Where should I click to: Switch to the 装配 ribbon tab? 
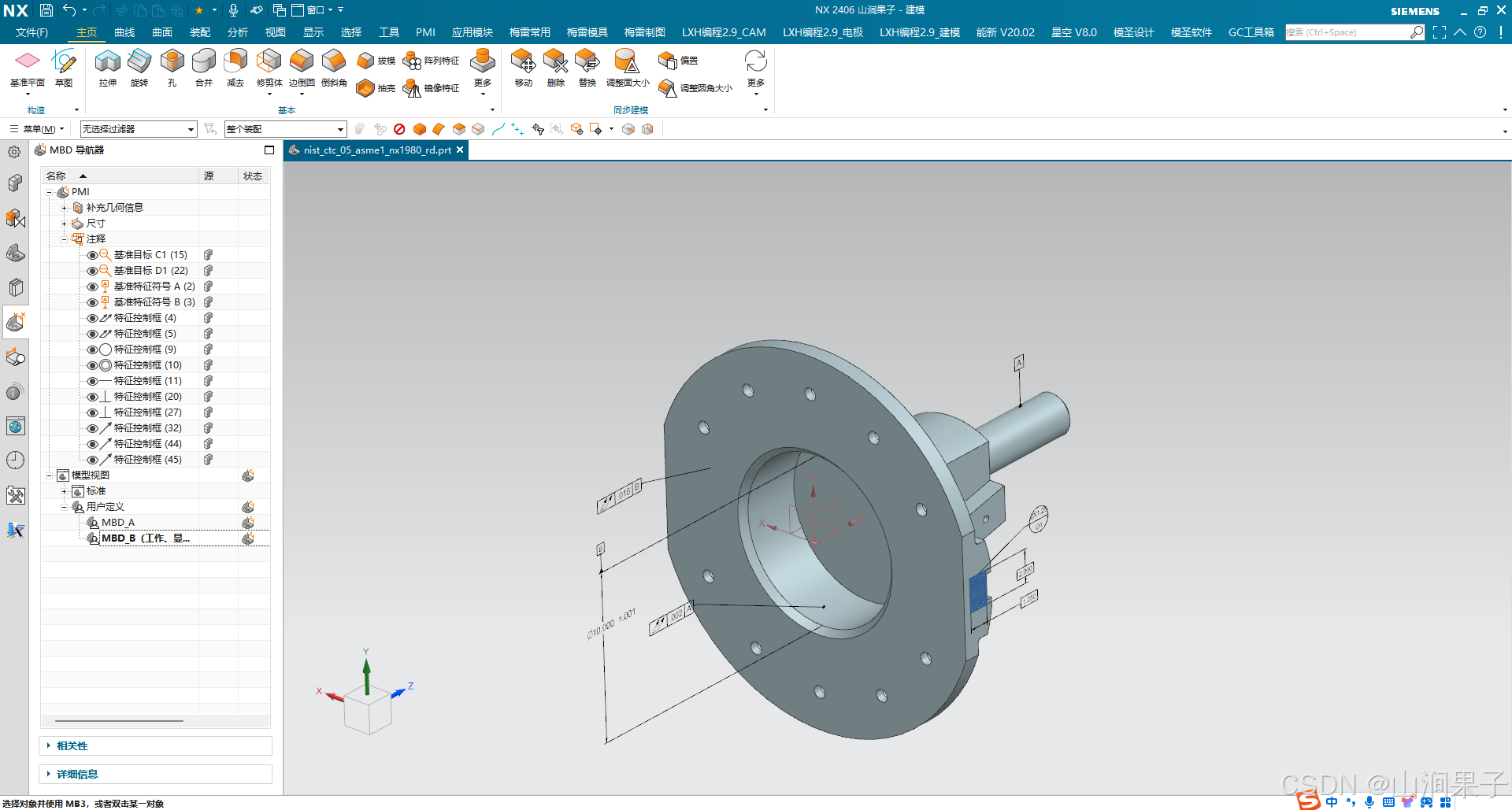click(200, 32)
